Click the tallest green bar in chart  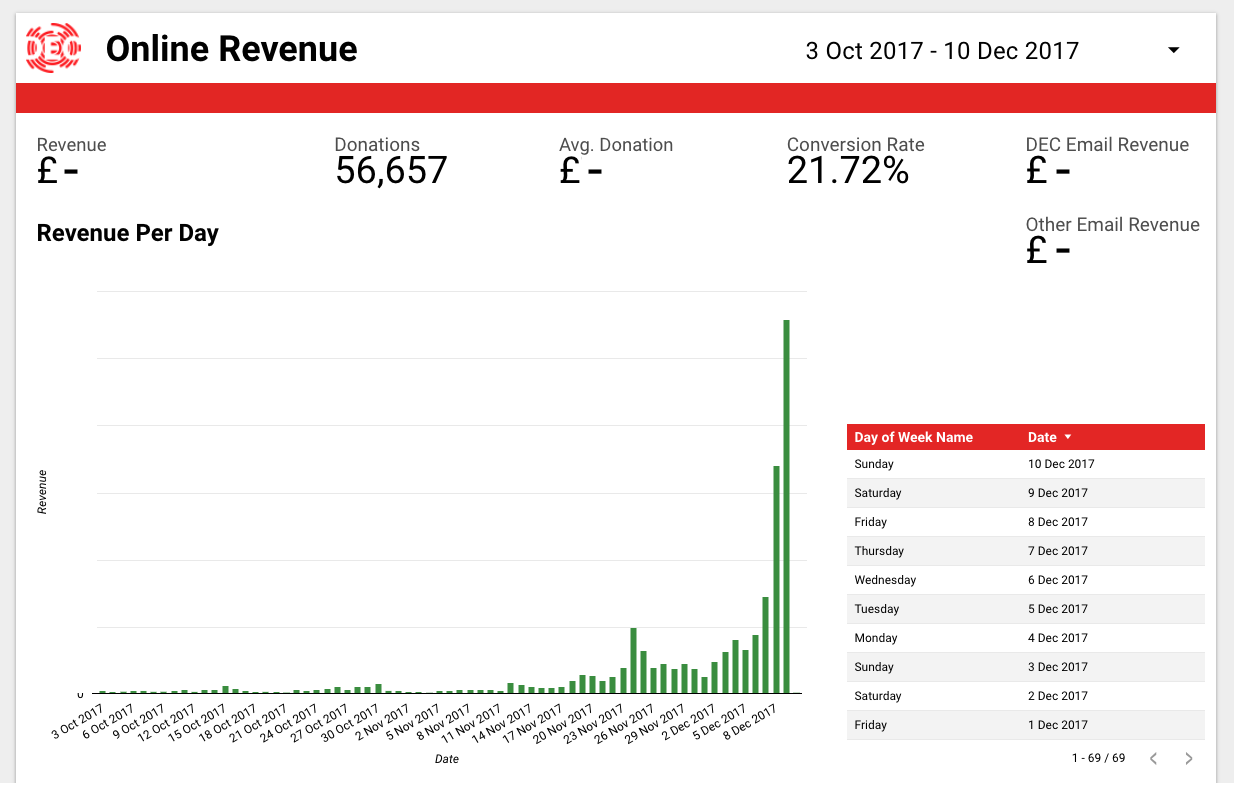787,505
